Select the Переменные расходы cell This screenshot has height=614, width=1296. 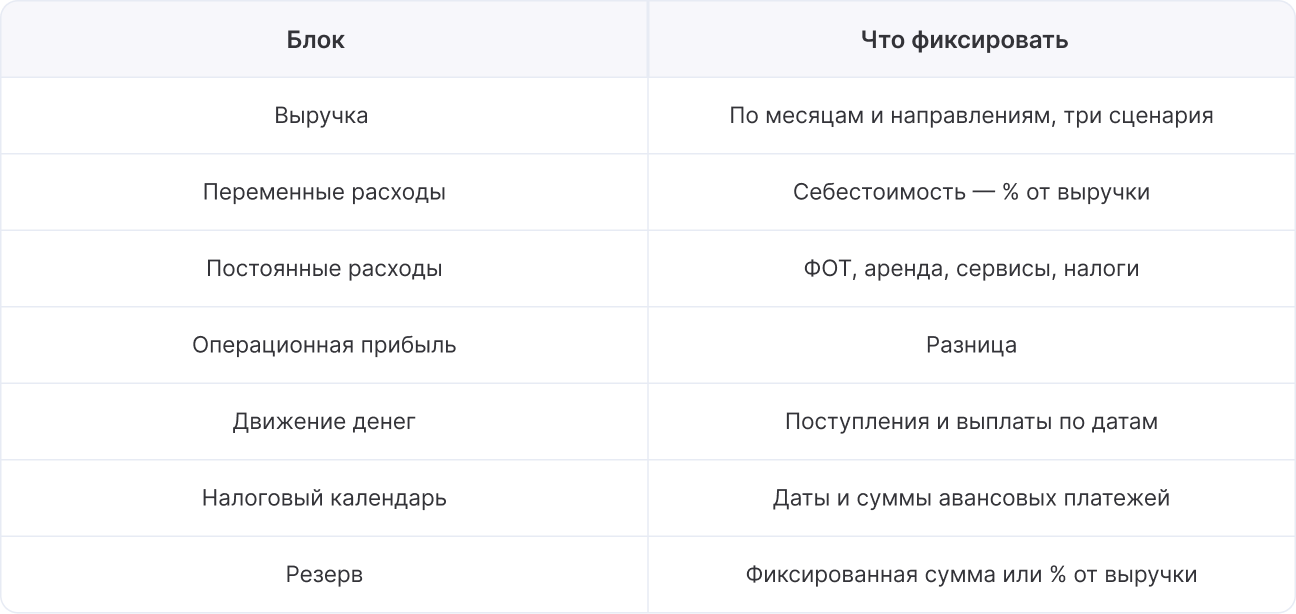324,192
